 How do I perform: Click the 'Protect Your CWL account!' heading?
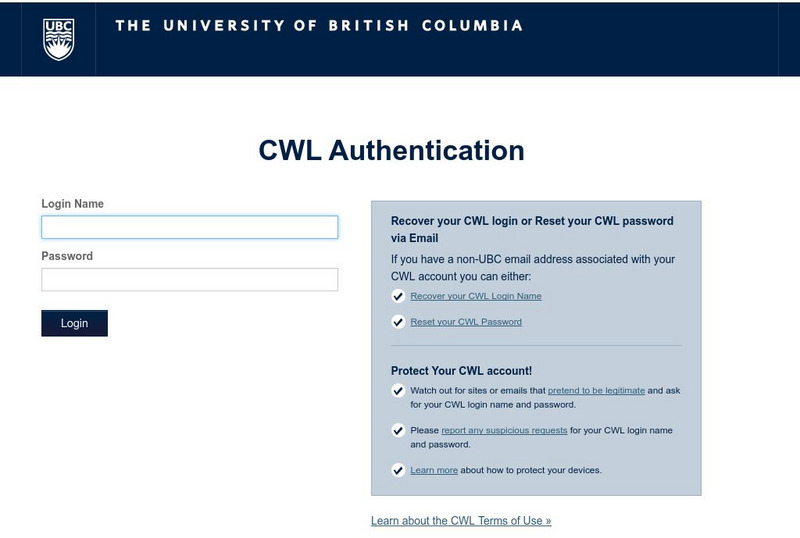461,370
